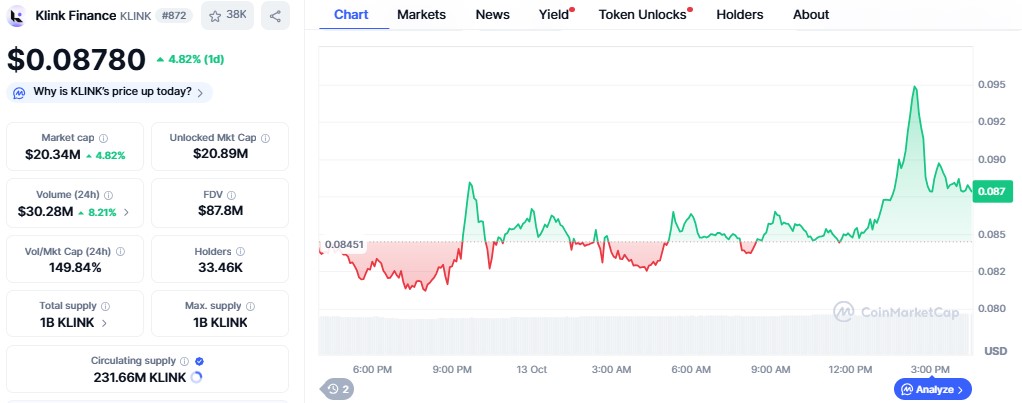Image resolution: width=1022 pixels, height=403 pixels.
Task: Click the circulating supply verified badge
Action: tap(199, 360)
